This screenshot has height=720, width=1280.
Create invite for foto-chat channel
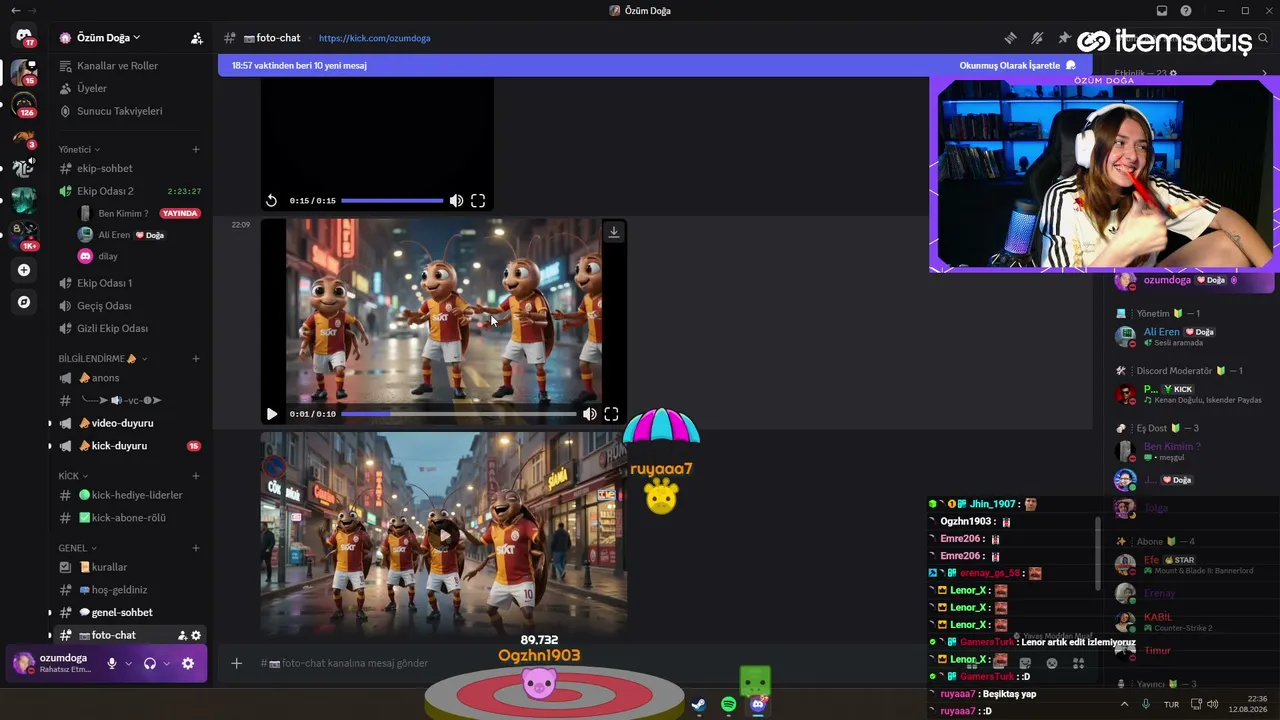click(182, 635)
